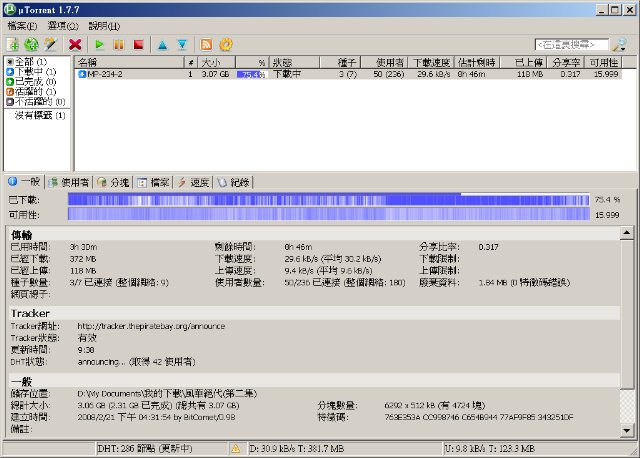Select 活躍的 (1) category in sidebar

click(31, 91)
